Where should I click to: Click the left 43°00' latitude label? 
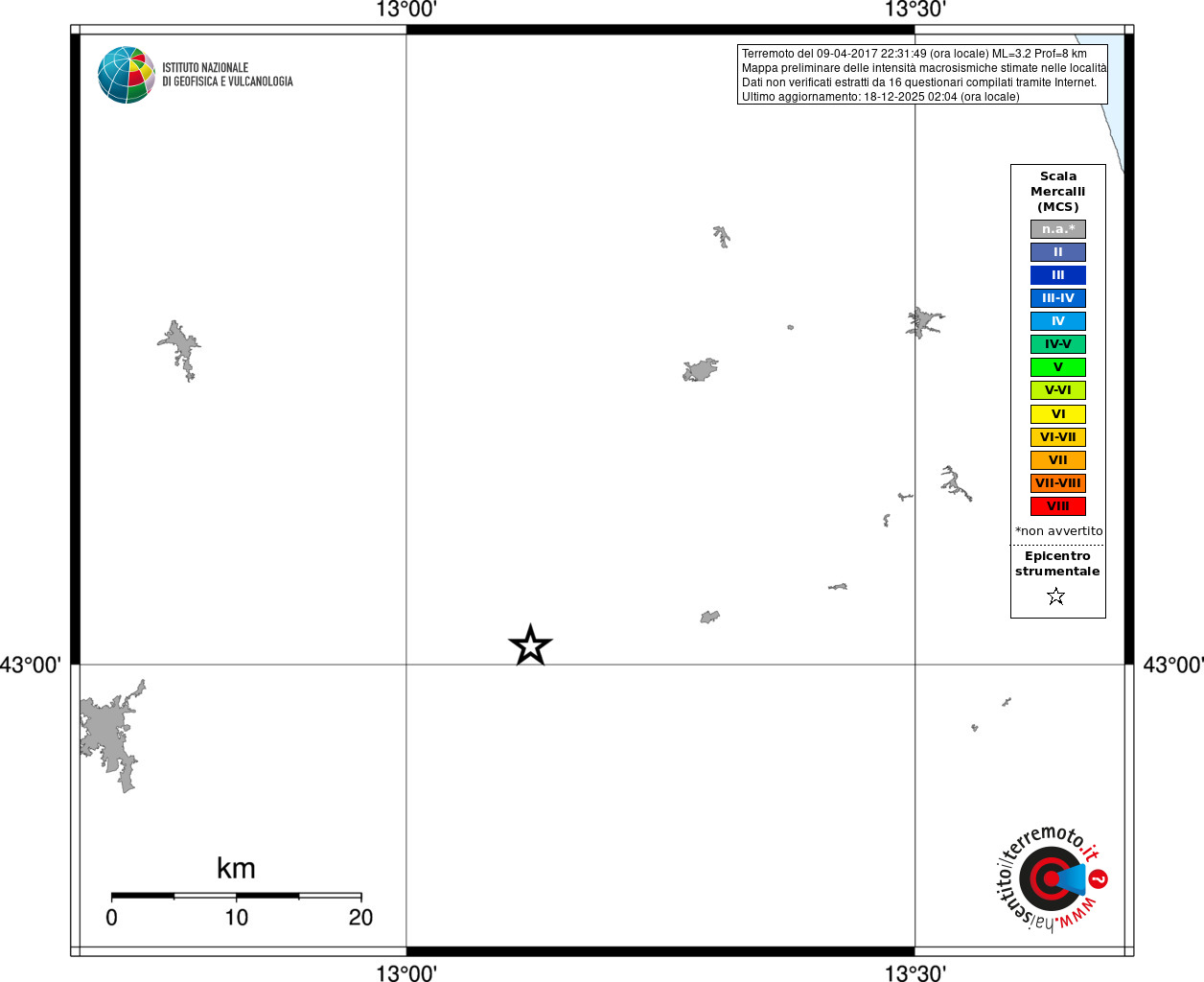(x=31, y=665)
